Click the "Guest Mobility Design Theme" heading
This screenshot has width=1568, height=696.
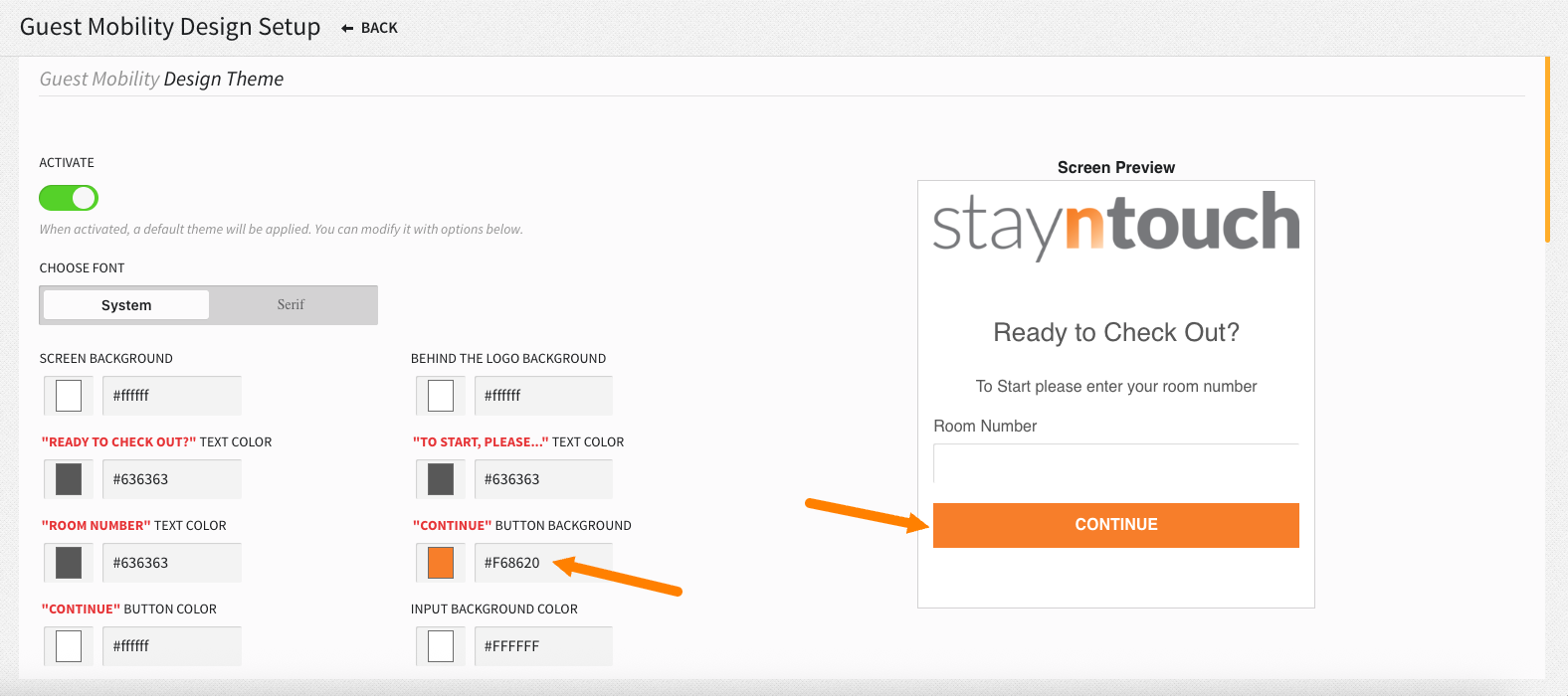[161, 79]
